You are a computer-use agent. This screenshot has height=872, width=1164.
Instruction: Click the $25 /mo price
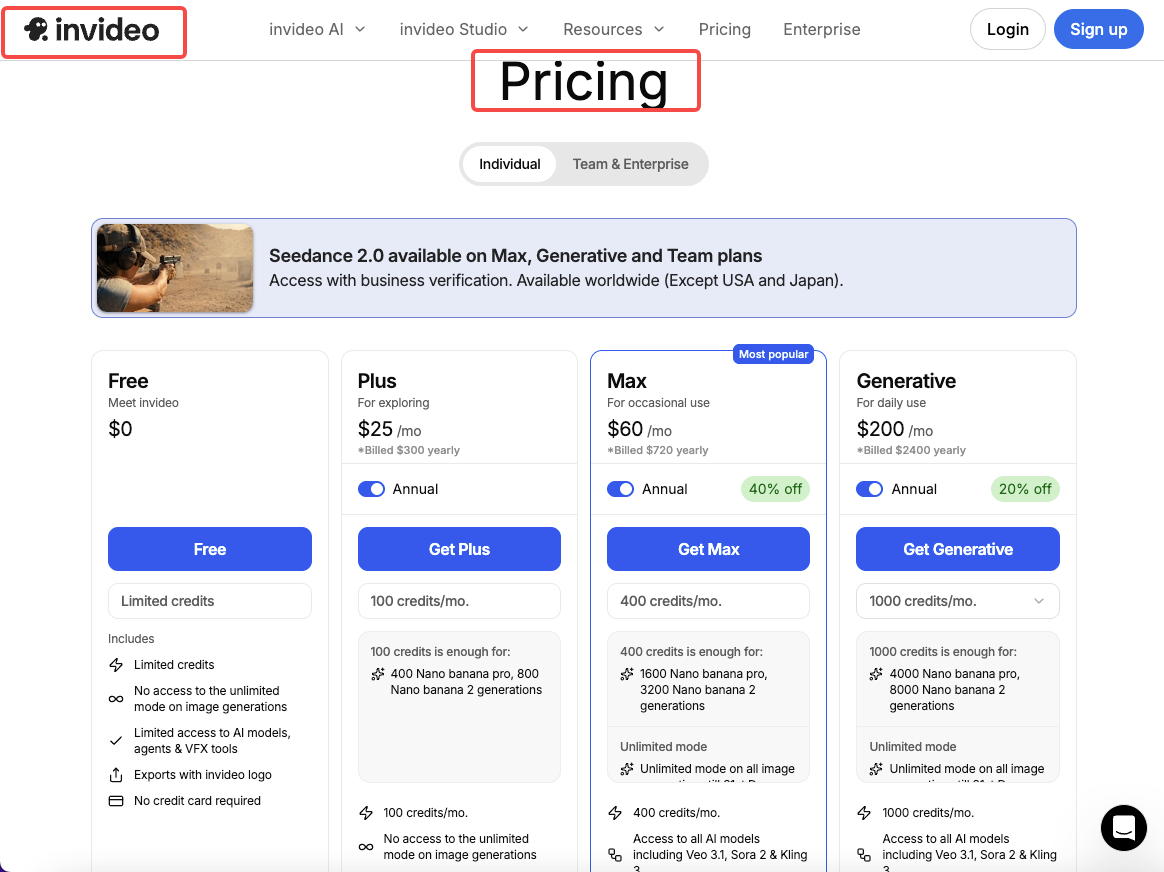390,430
